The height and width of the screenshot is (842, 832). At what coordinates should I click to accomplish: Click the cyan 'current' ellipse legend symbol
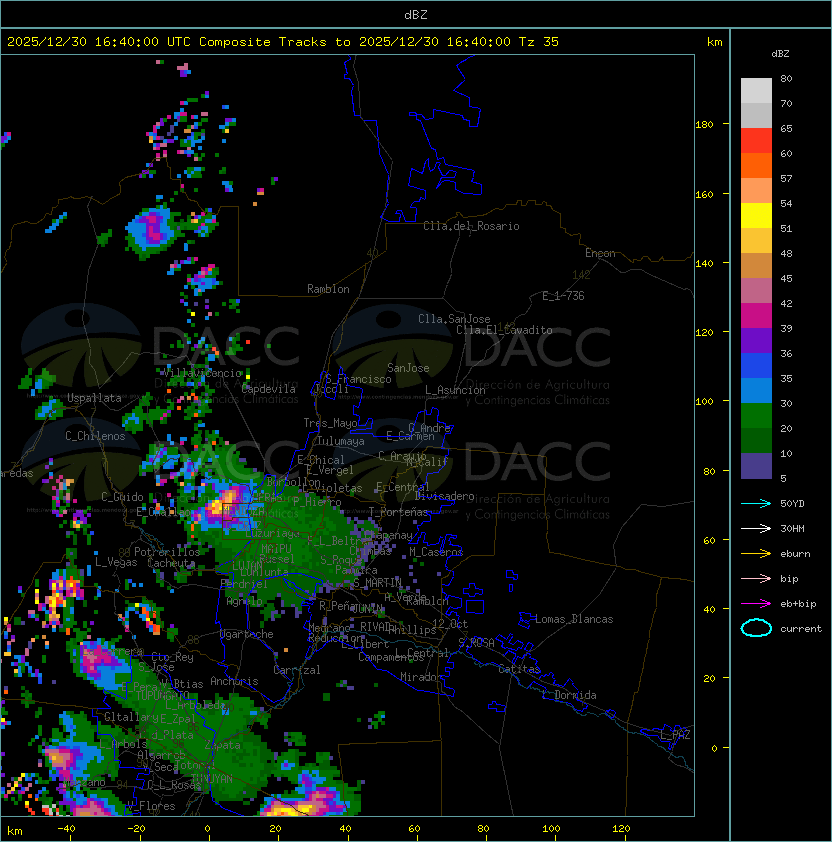pyautogui.click(x=756, y=628)
